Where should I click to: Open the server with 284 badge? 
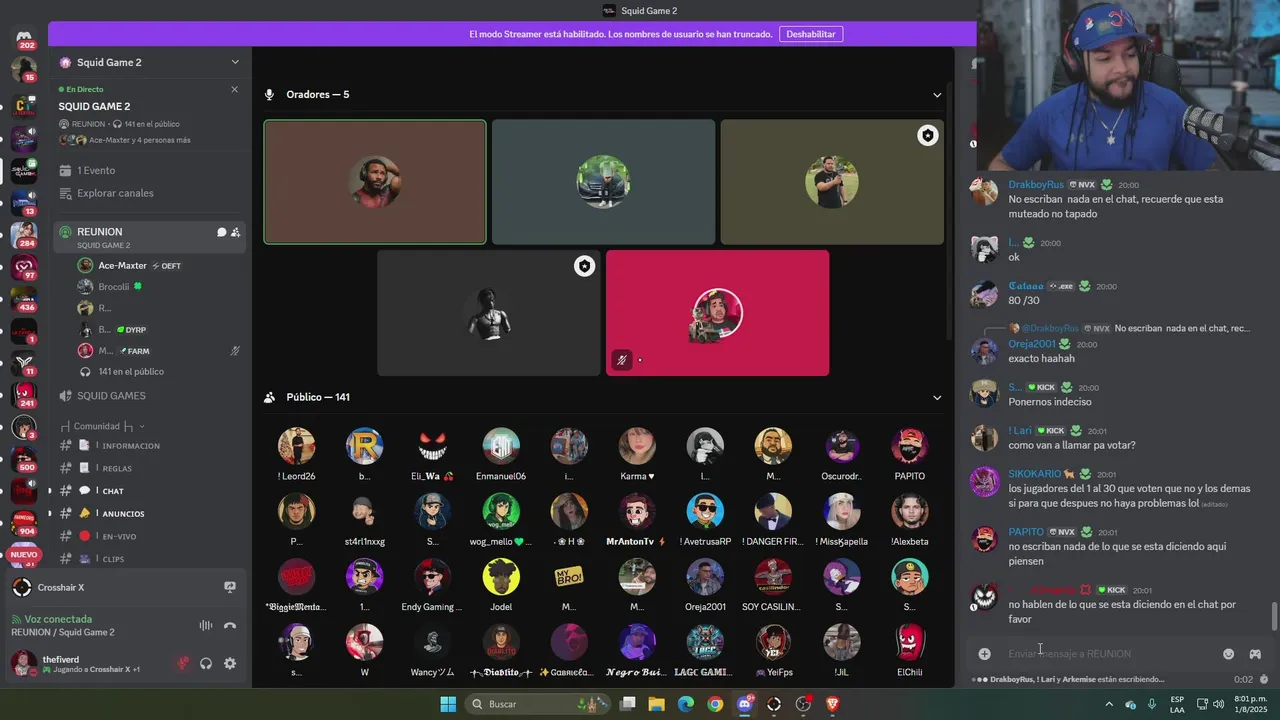23,235
